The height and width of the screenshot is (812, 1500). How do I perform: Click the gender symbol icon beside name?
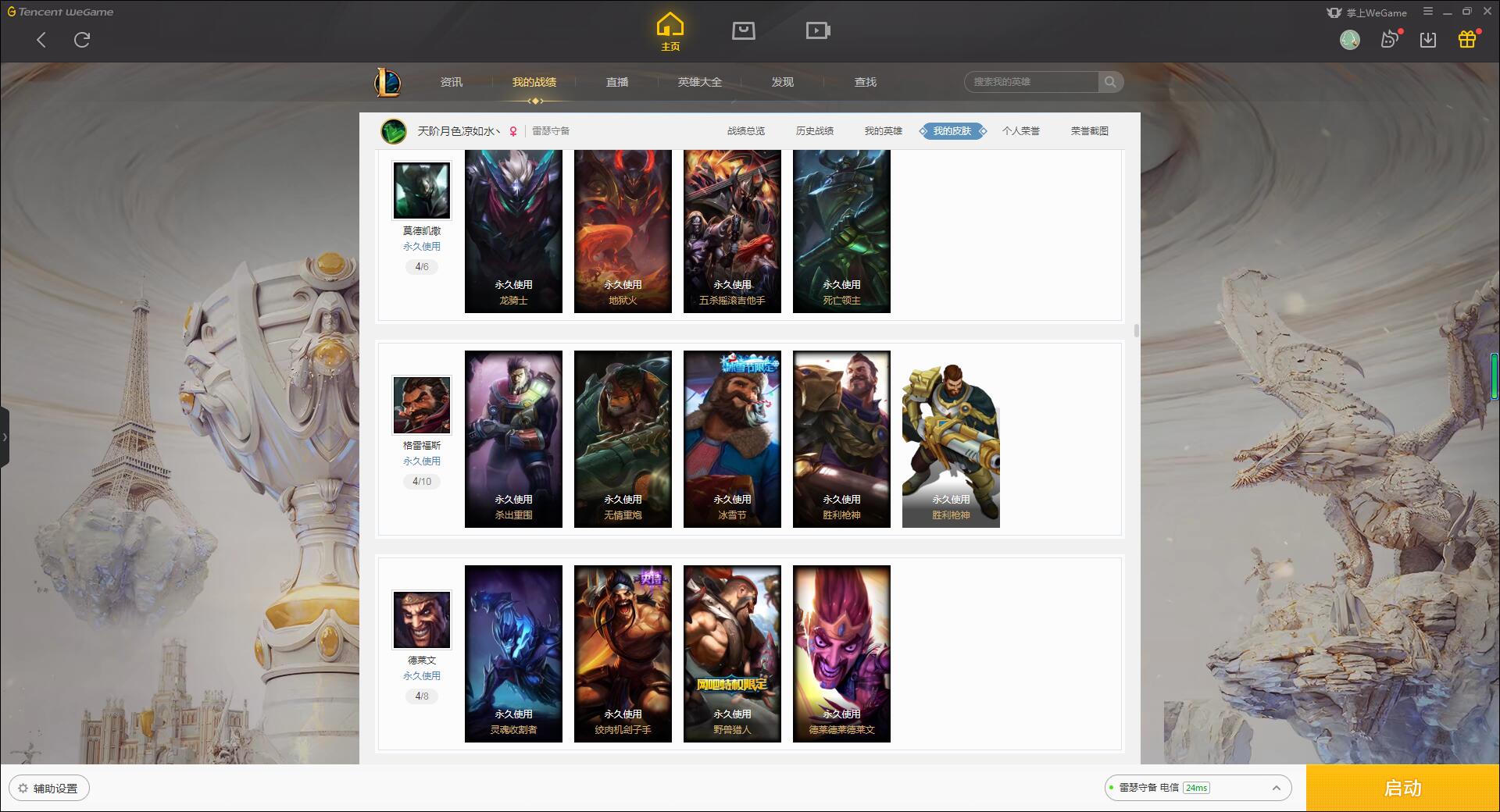[x=513, y=131]
